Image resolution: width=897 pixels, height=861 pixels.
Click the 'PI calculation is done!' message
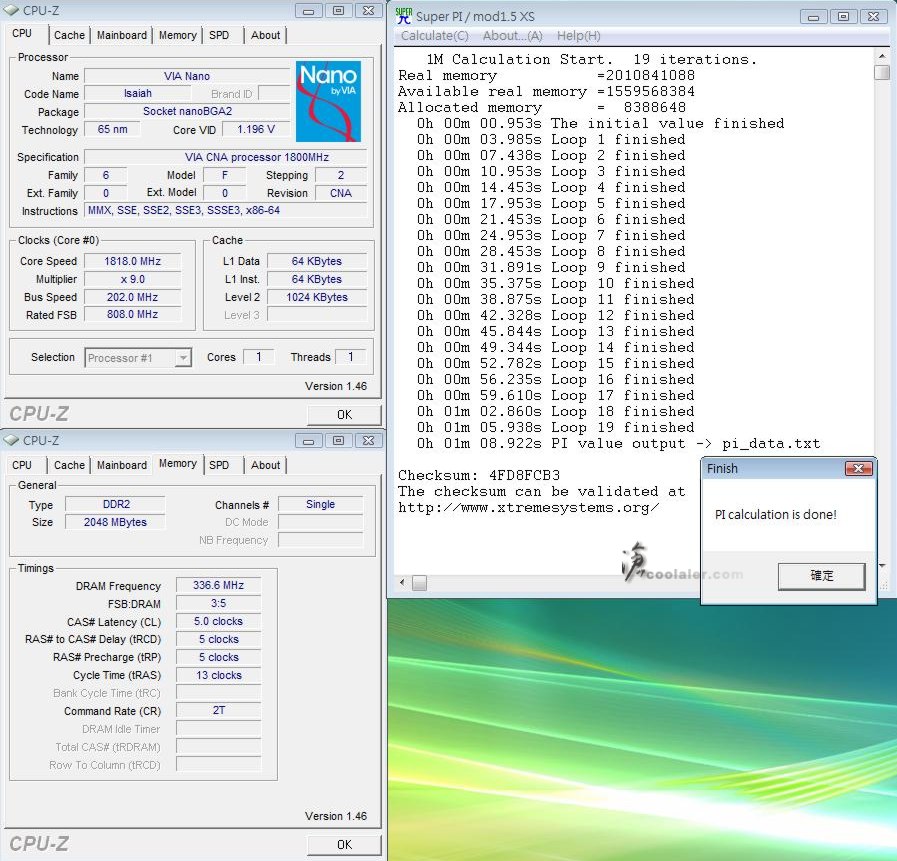click(776, 514)
